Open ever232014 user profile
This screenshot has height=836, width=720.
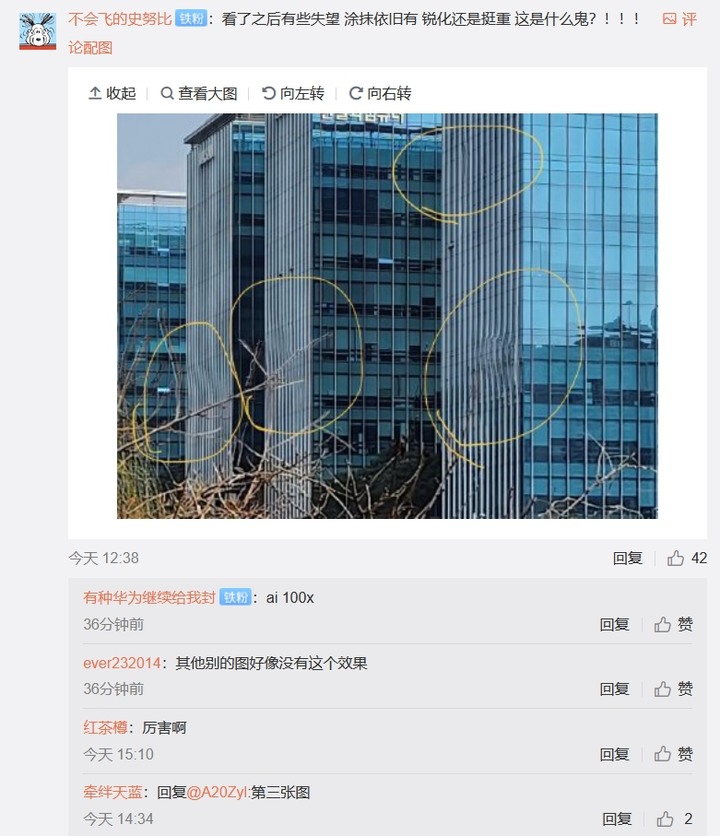[x=122, y=663]
